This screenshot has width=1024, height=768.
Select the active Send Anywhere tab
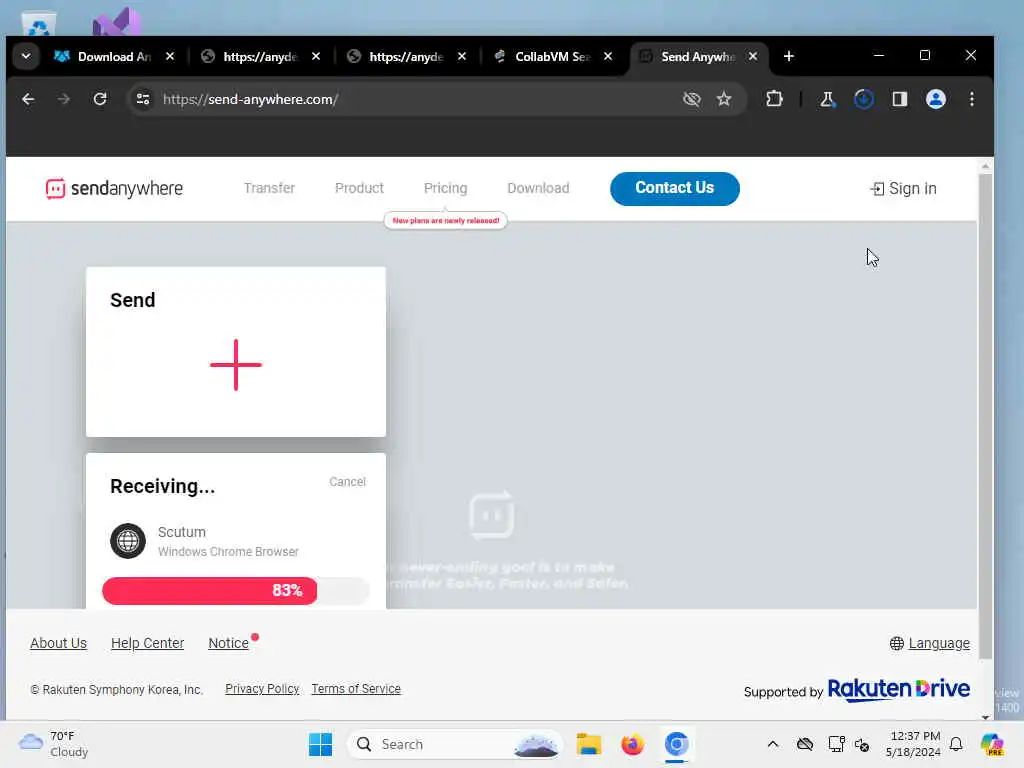click(698, 57)
